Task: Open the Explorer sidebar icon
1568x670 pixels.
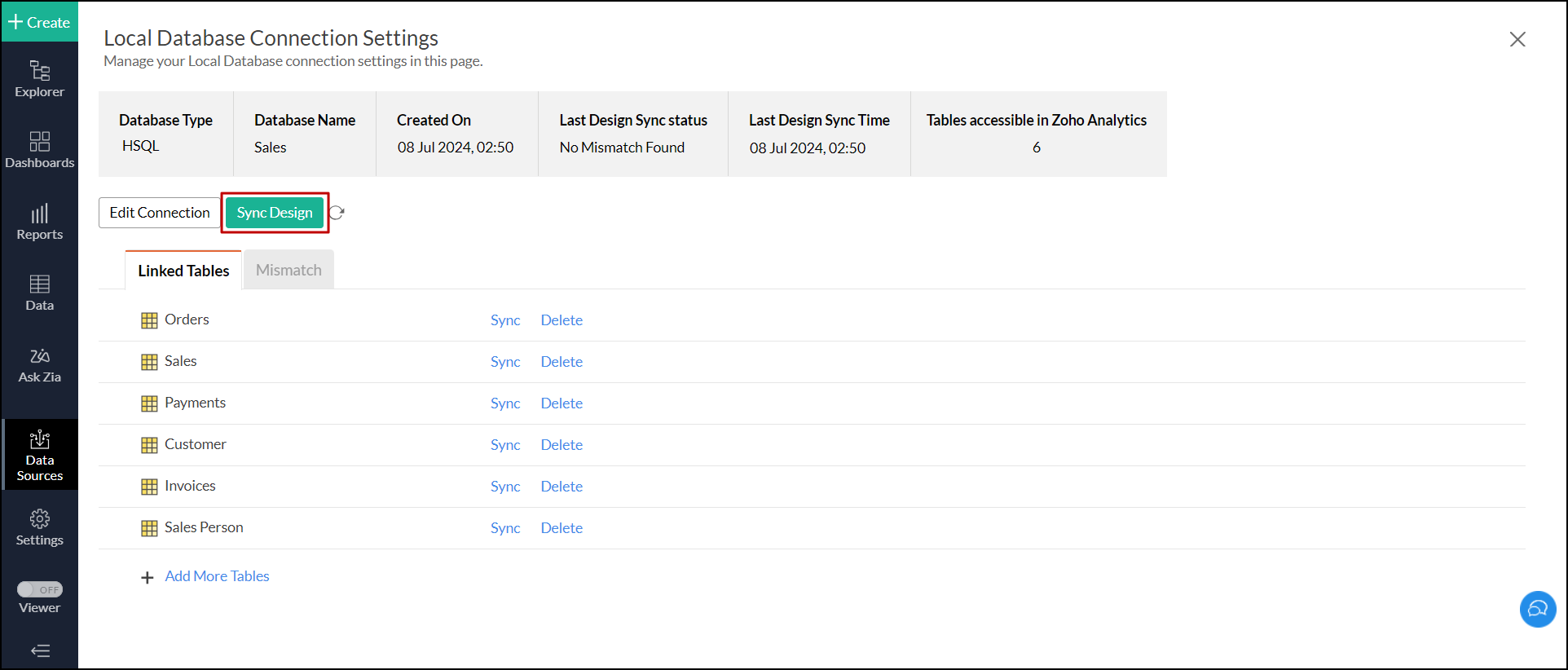Action: click(x=39, y=79)
